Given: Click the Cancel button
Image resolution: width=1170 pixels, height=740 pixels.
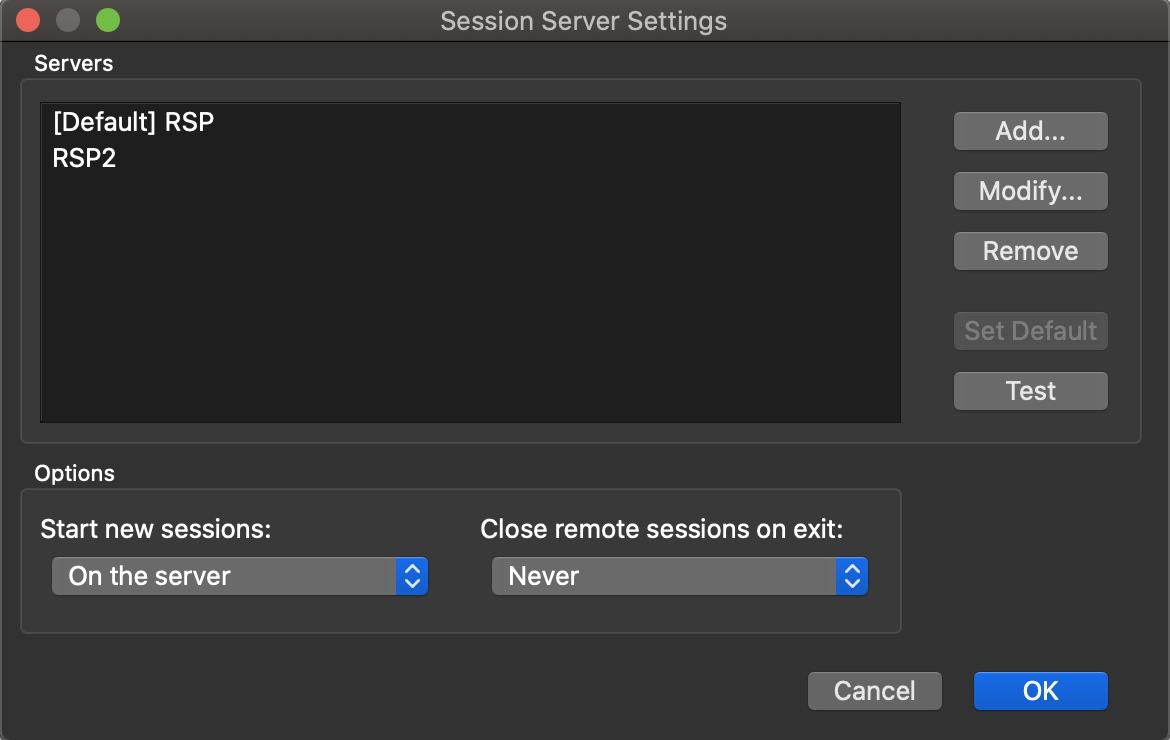Looking at the screenshot, I should 874,690.
